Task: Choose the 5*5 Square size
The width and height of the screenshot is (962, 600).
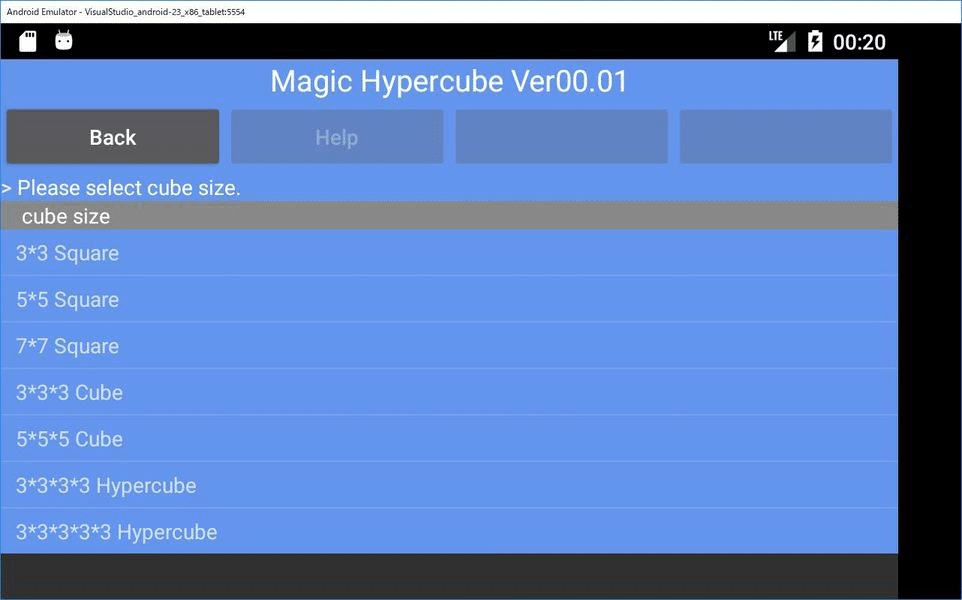Action: 449,299
